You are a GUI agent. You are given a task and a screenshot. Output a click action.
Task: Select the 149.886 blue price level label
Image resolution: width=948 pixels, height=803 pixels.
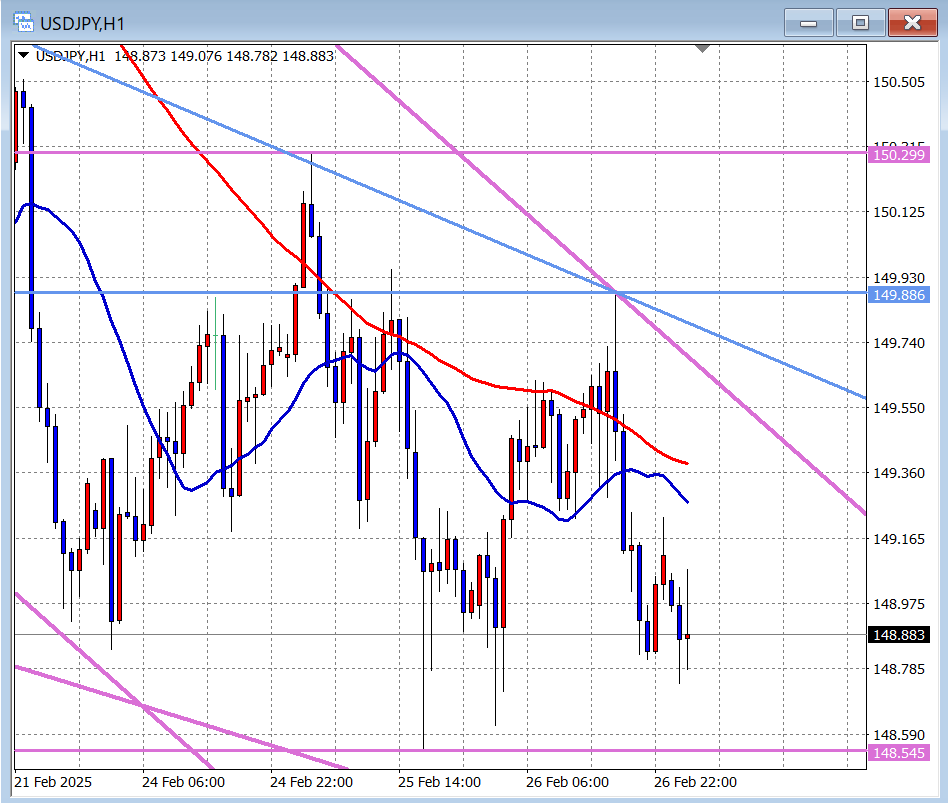[900, 295]
